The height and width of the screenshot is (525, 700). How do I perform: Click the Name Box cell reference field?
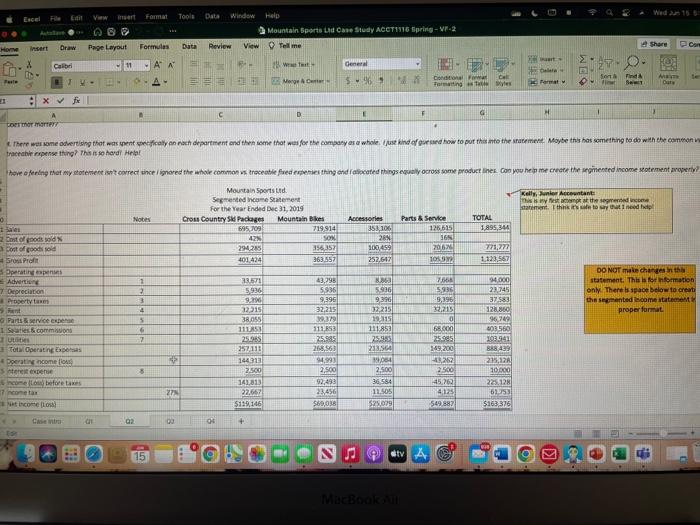pyautogui.click(x=15, y=101)
